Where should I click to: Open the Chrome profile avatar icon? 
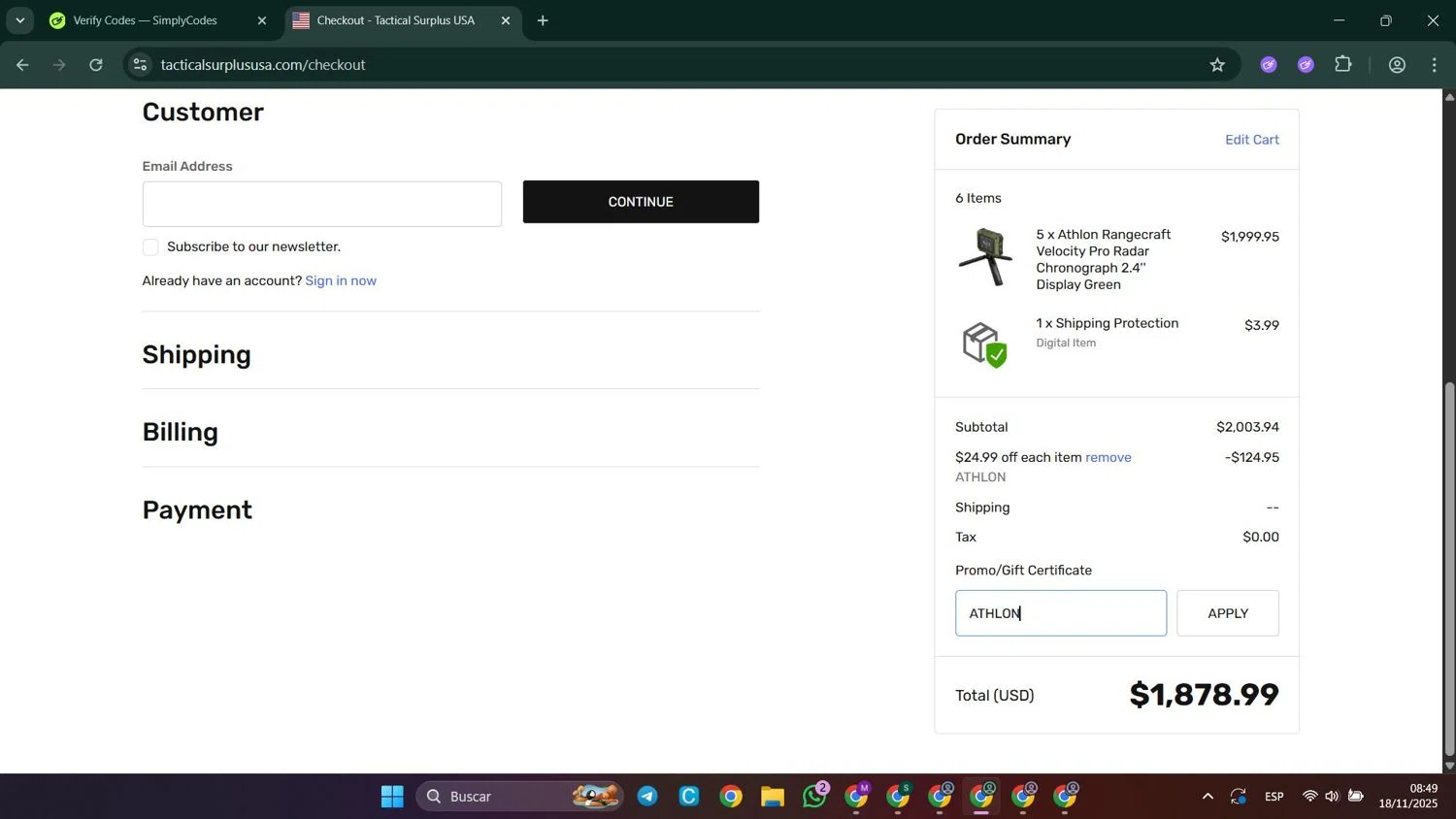[x=1397, y=65]
